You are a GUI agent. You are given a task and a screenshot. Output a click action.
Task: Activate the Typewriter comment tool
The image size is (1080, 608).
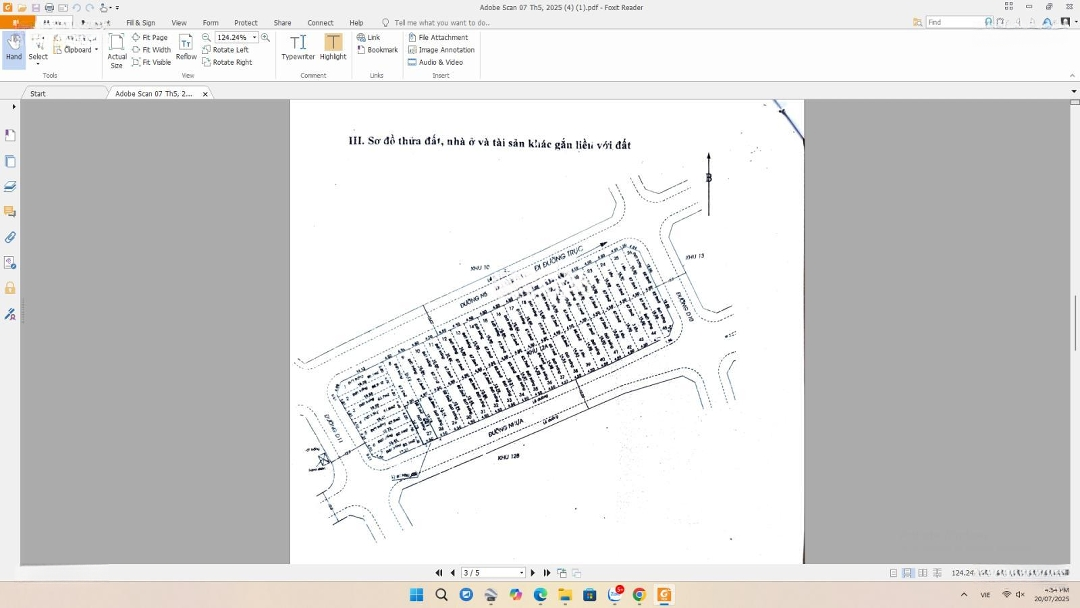pyautogui.click(x=298, y=46)
